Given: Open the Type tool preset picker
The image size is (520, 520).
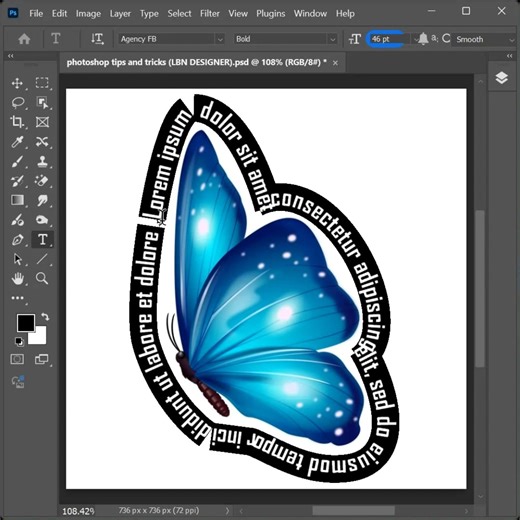Looking at the screenshot, I should (56, 39).
